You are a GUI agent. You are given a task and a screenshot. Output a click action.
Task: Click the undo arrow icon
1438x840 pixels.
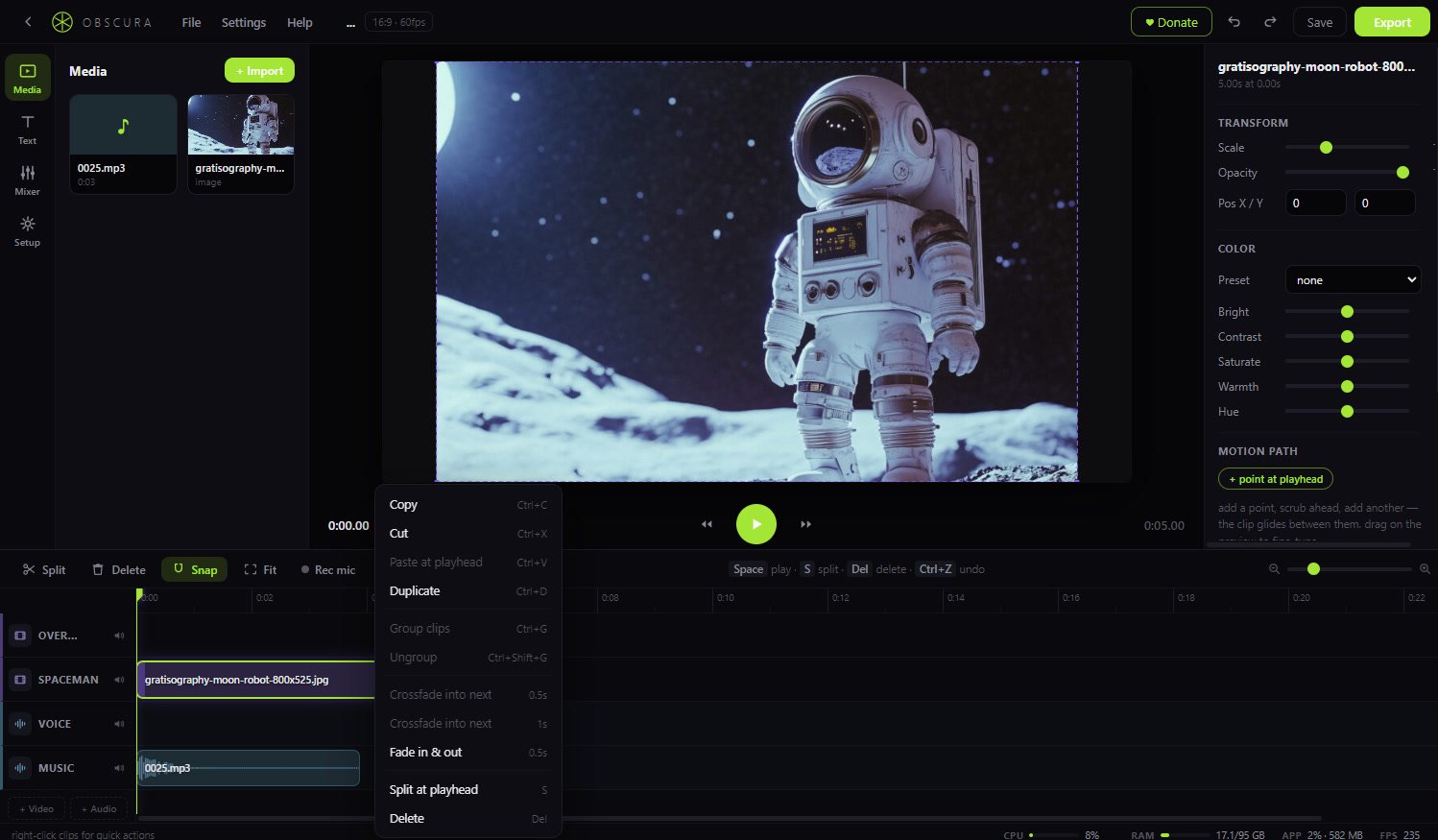coord(1234,22)
